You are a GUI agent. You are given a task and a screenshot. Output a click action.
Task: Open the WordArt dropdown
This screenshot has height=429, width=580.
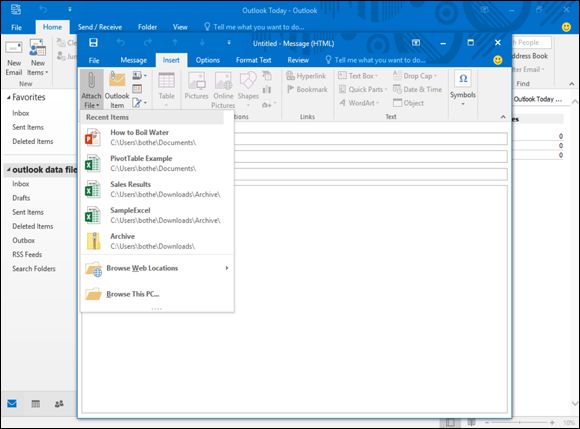coord(359,103)
